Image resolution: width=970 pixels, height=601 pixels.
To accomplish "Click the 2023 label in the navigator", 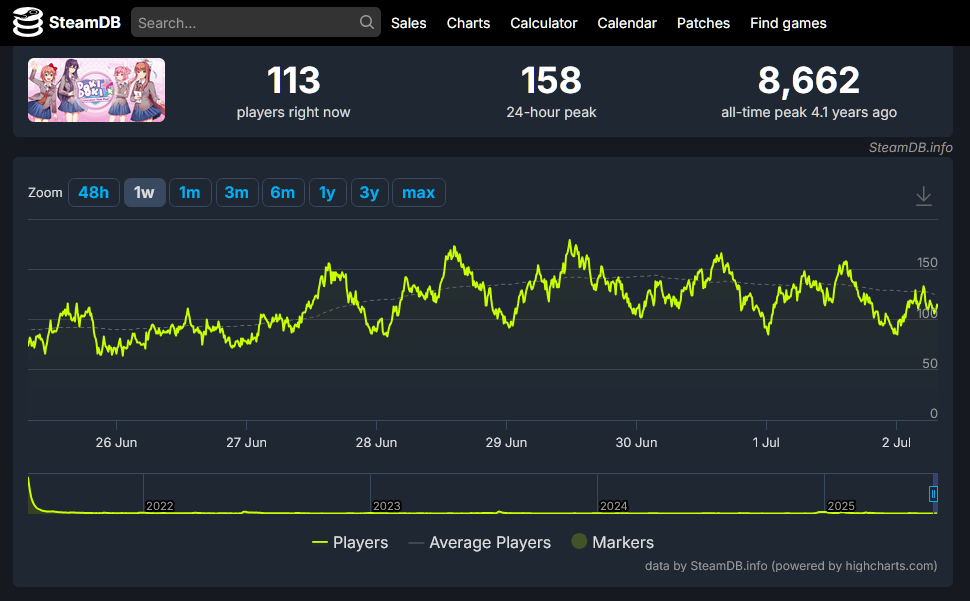I will click(x=387, y=506).
